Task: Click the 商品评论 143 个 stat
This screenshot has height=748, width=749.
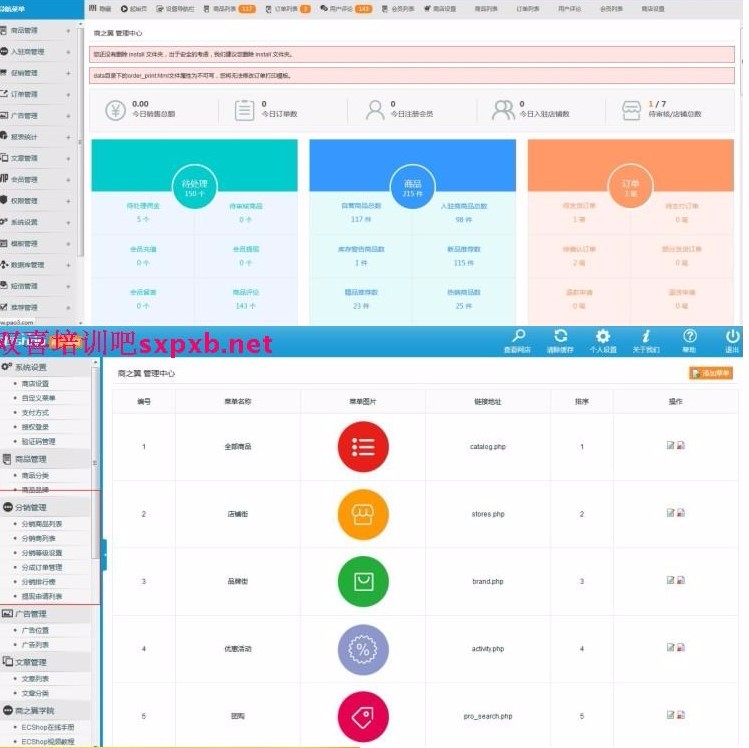Action: pyautogui.click(x=246, y=299)
